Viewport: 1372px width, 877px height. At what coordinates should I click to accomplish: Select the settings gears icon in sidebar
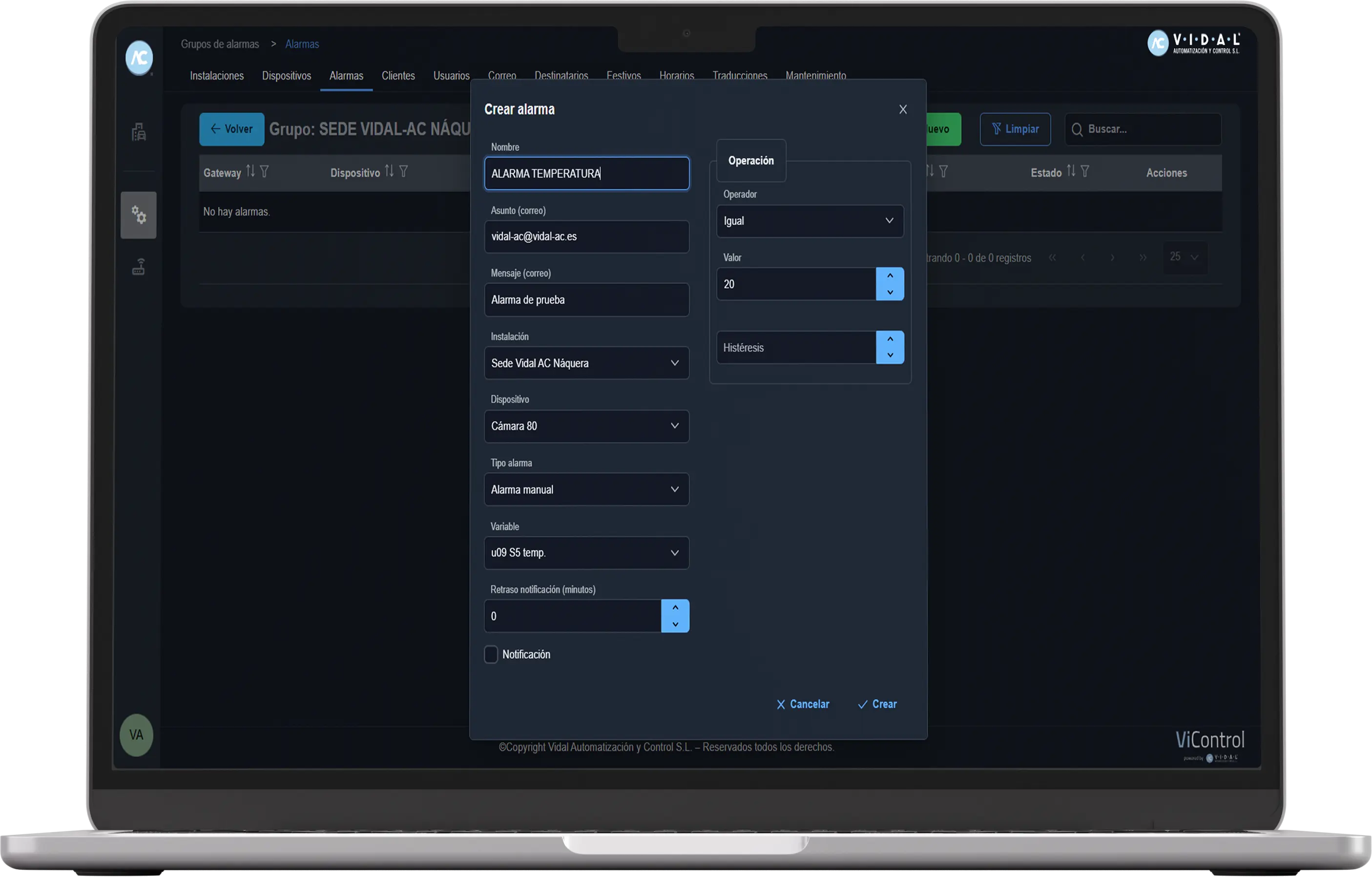(x=139, y=215)
